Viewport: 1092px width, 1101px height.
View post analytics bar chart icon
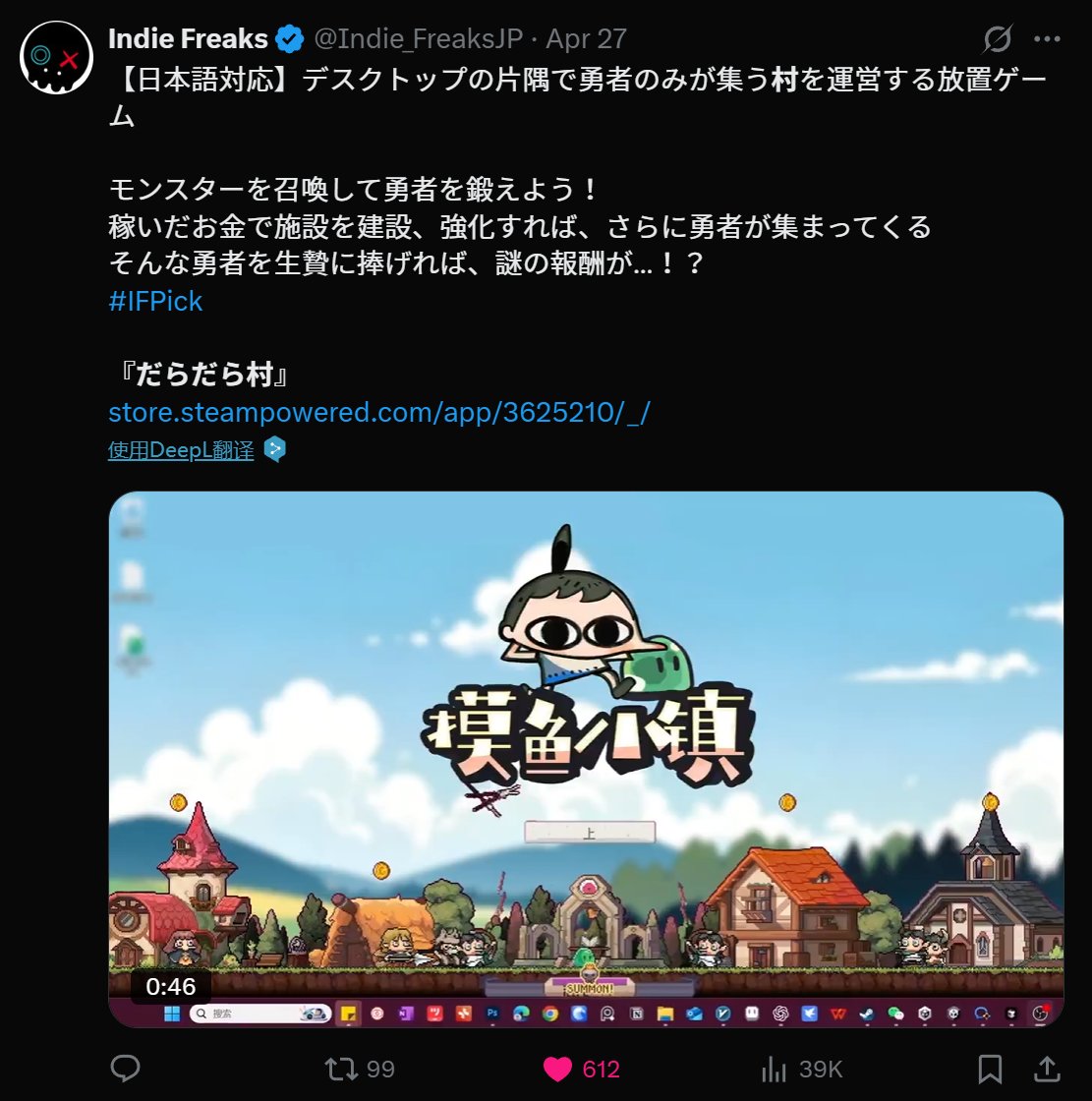774,1069
